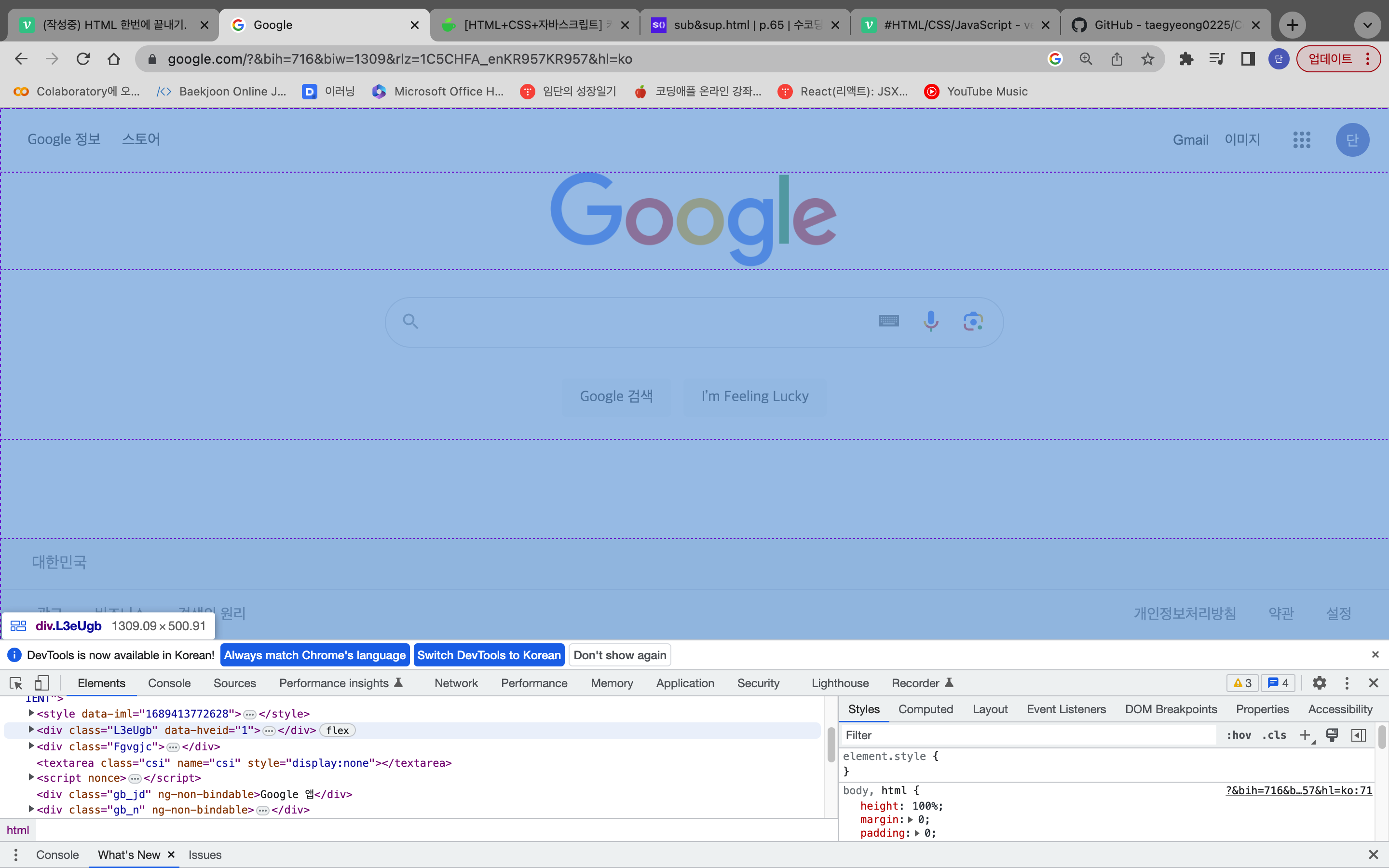Close the What's New drawer tab
1389x868 pixels.
point(171,855)
